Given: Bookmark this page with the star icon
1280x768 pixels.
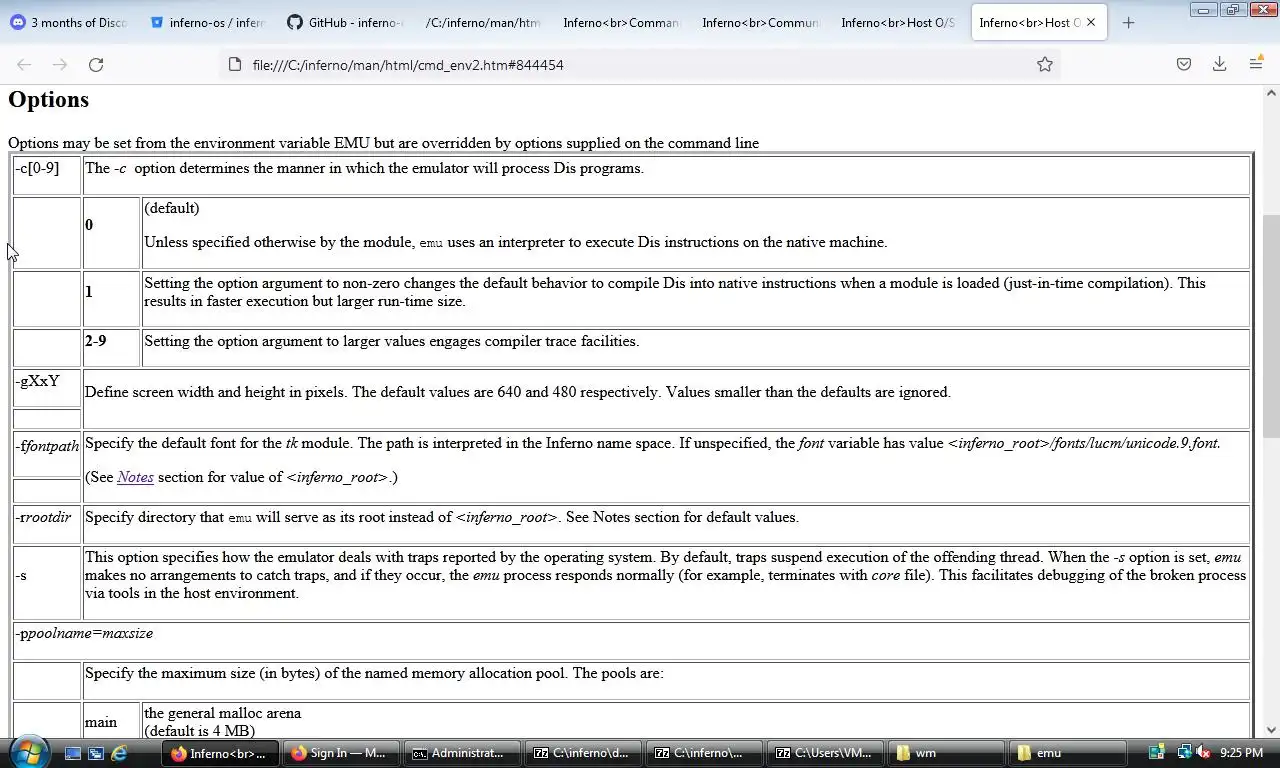Looking at the screenshot, I should pos(1044,64).
